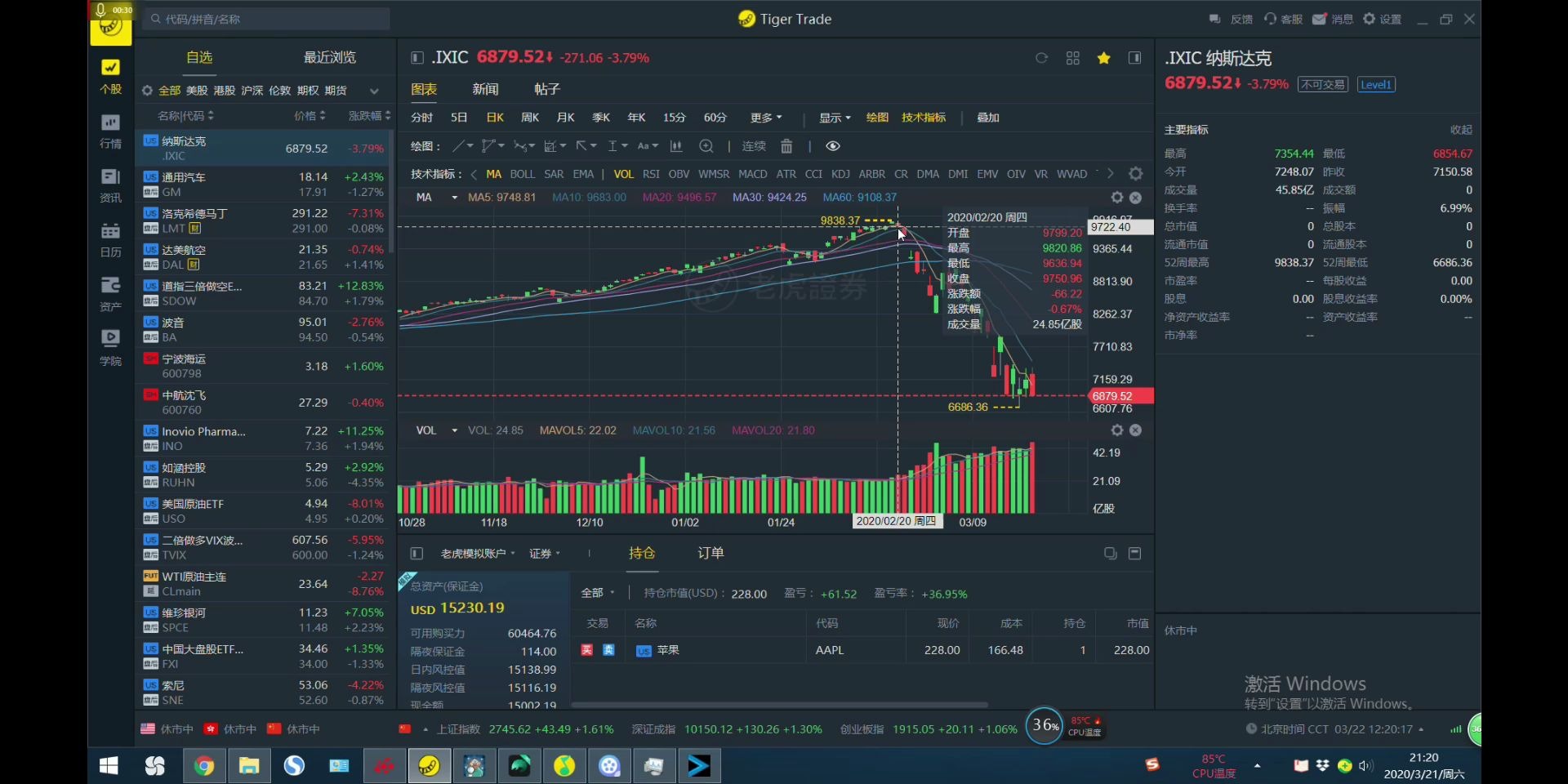Toggle 连续 continuous drawing mode

(754, 146)
